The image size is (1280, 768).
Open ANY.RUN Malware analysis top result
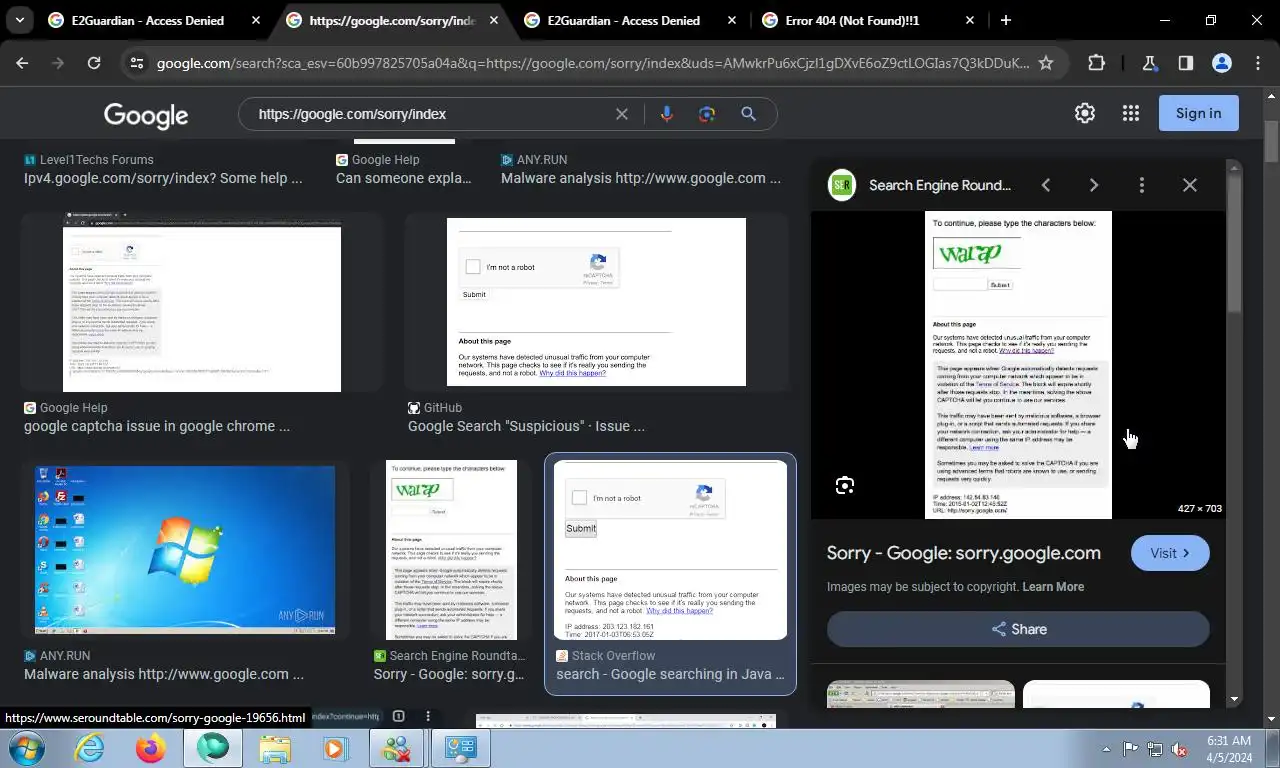641,178
